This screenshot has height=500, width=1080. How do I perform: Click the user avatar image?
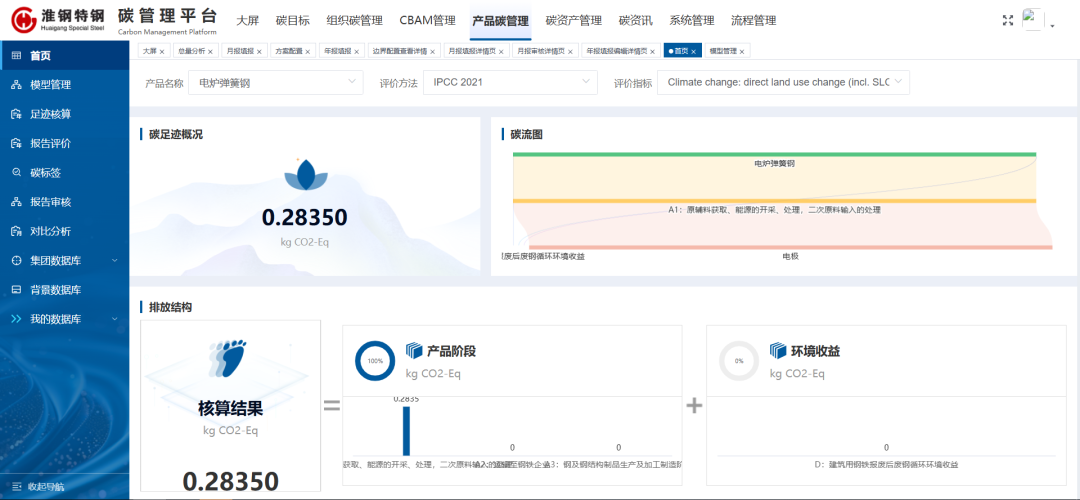point(1032,20)
